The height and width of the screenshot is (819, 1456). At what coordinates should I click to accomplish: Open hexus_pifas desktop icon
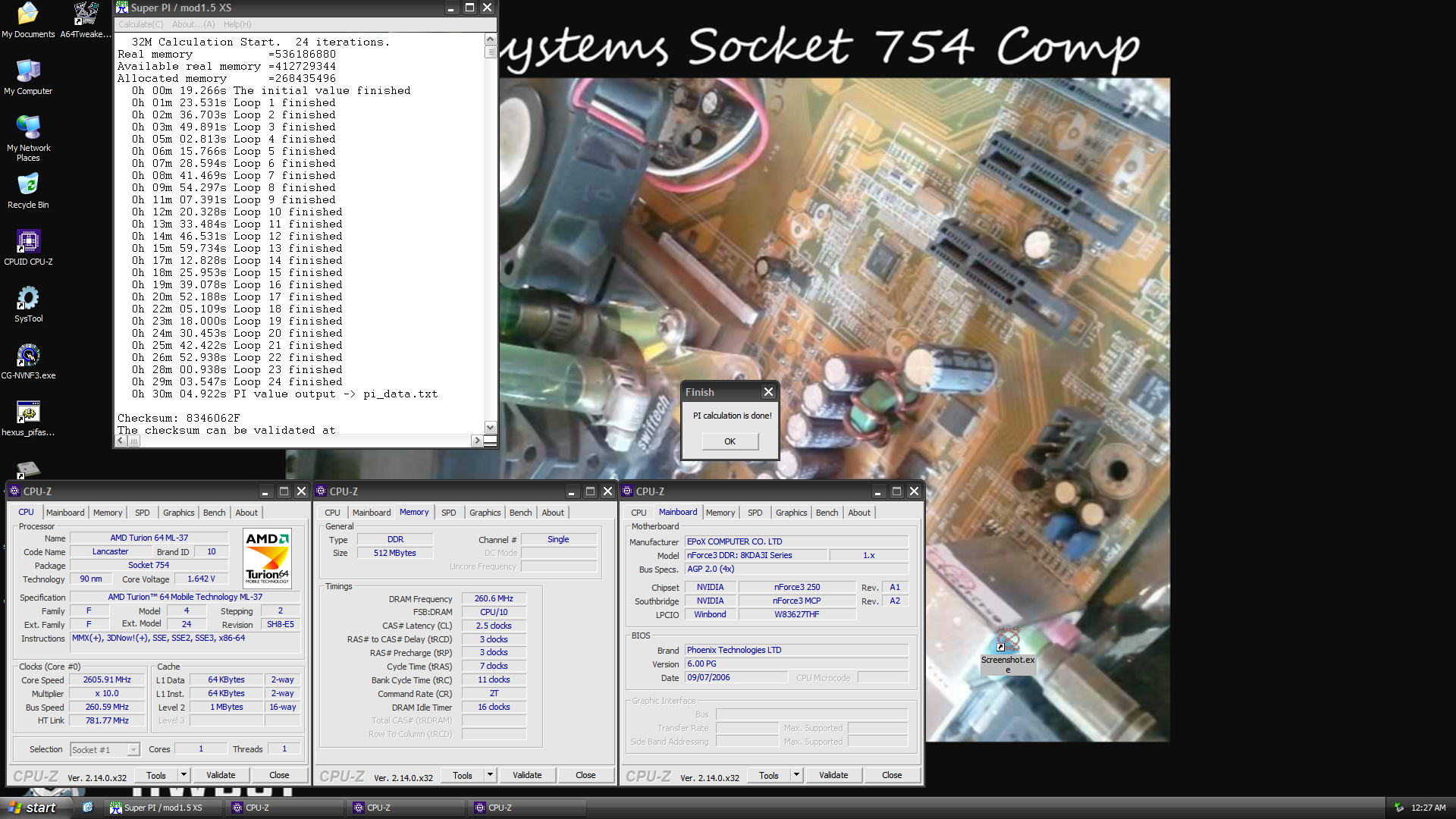[x=28, y=419]
